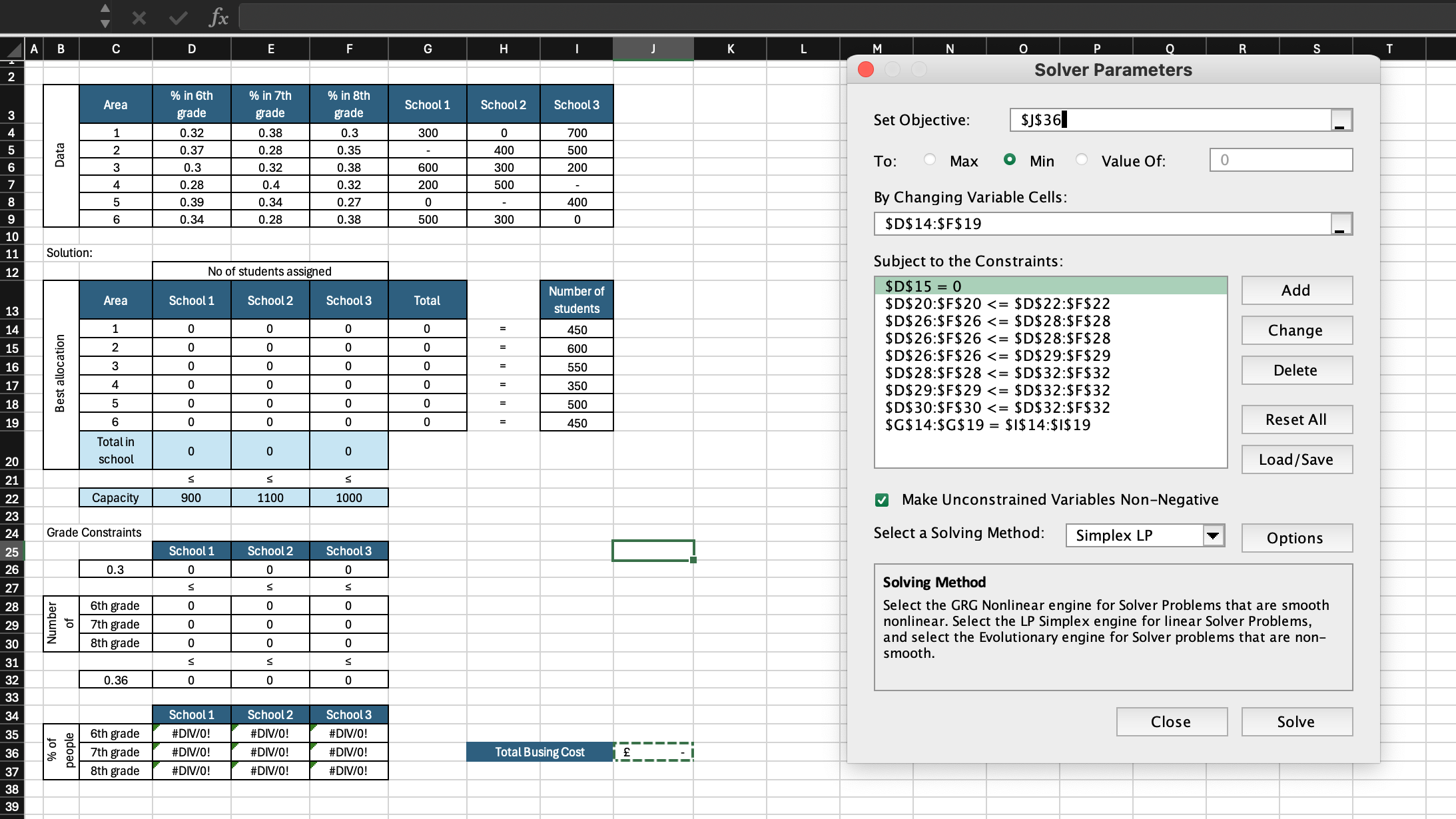
Task: Click the Load/Save button
Action: coord(1296,459)
